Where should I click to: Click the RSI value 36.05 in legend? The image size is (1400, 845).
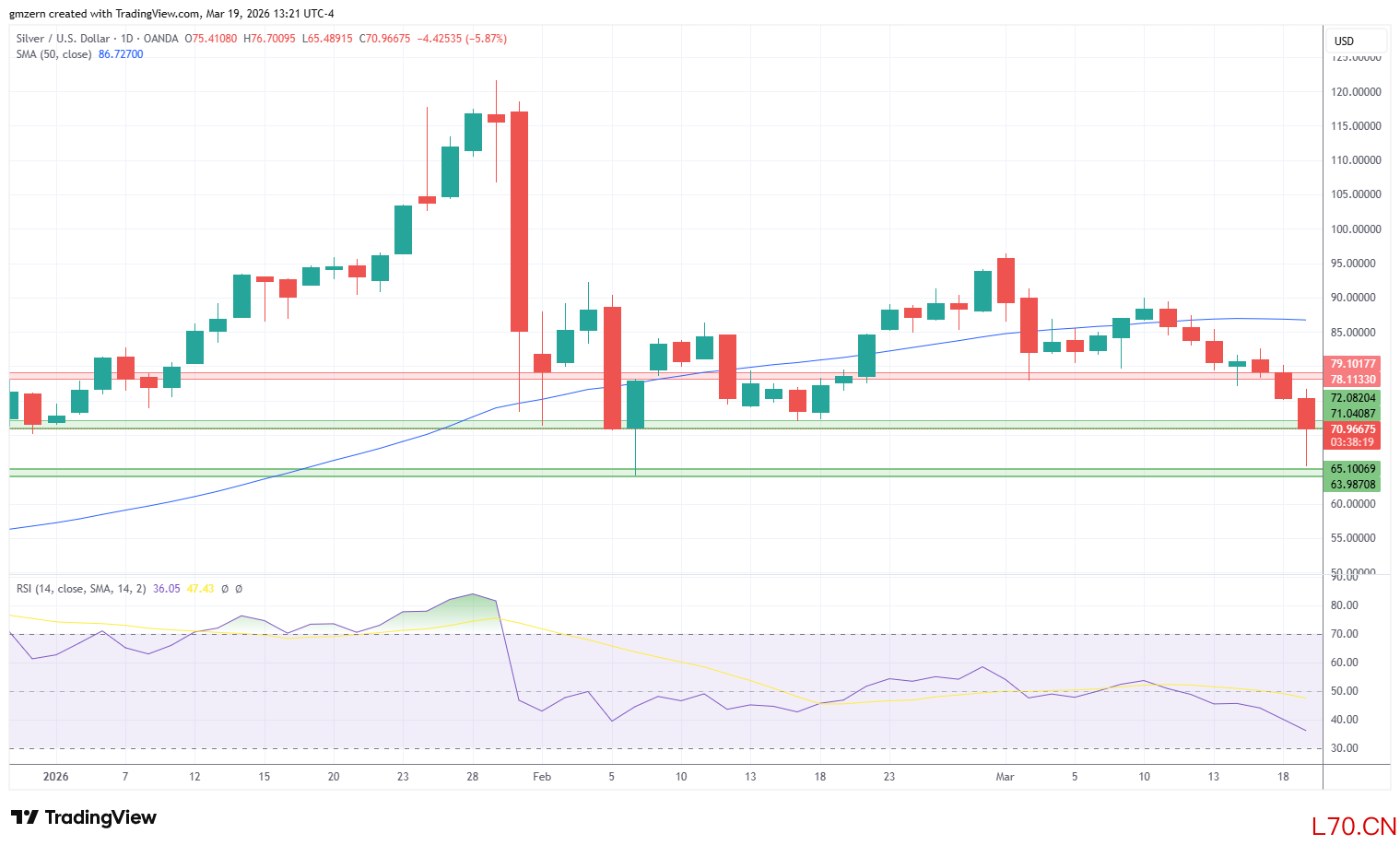coord(167,589)
